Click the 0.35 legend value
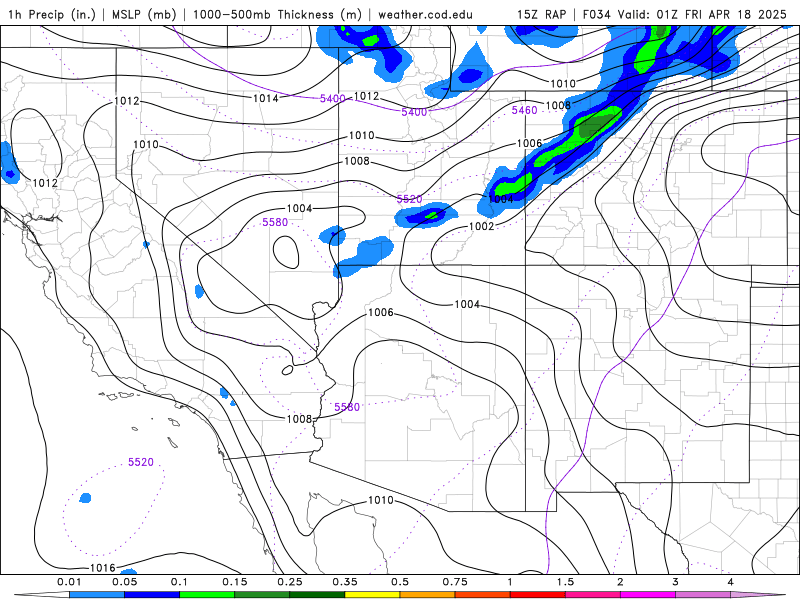The height and width of the screenshot is (600, 800). tap(345, 582)
